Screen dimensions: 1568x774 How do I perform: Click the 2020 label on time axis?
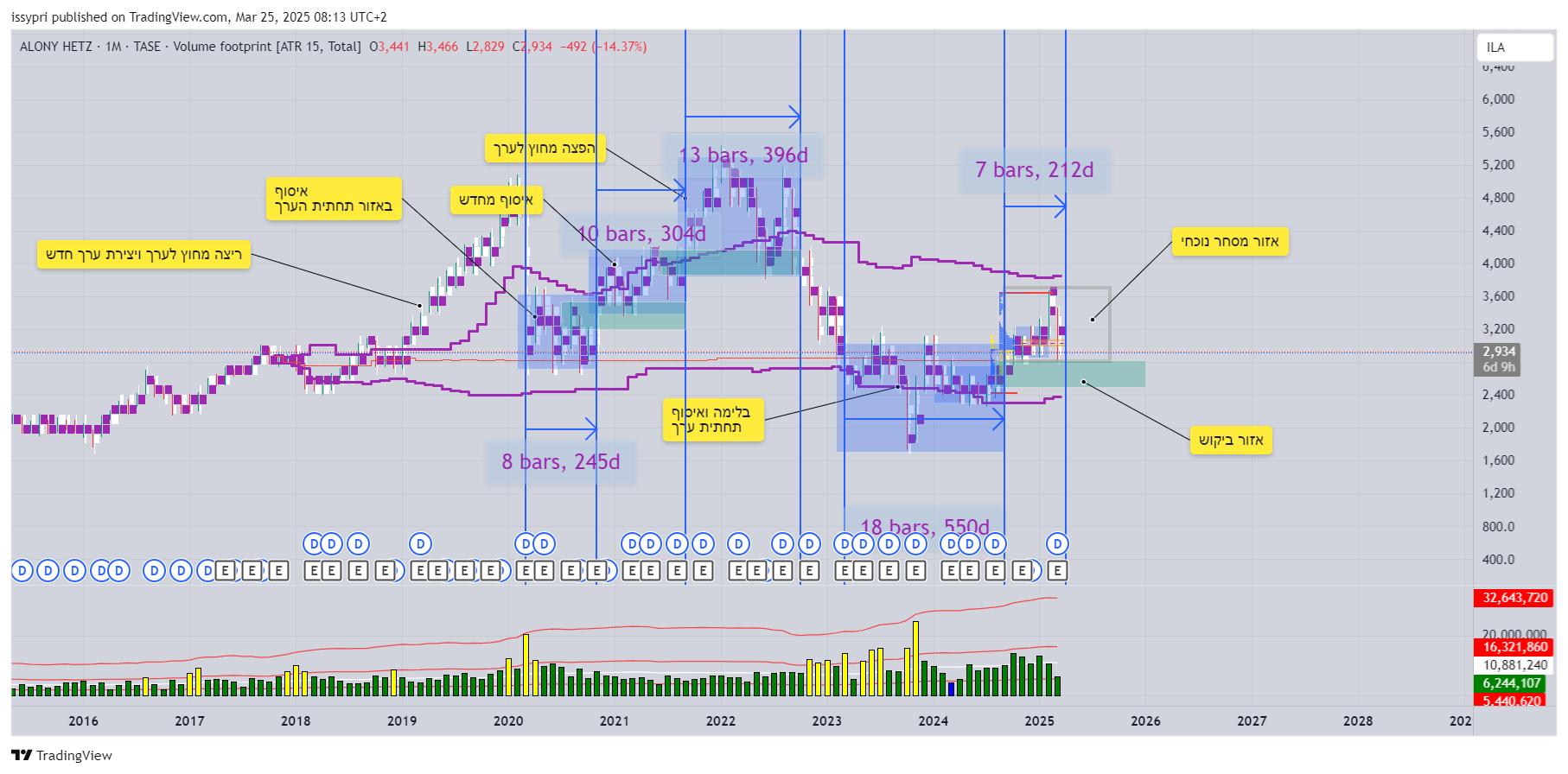point(508,721)
